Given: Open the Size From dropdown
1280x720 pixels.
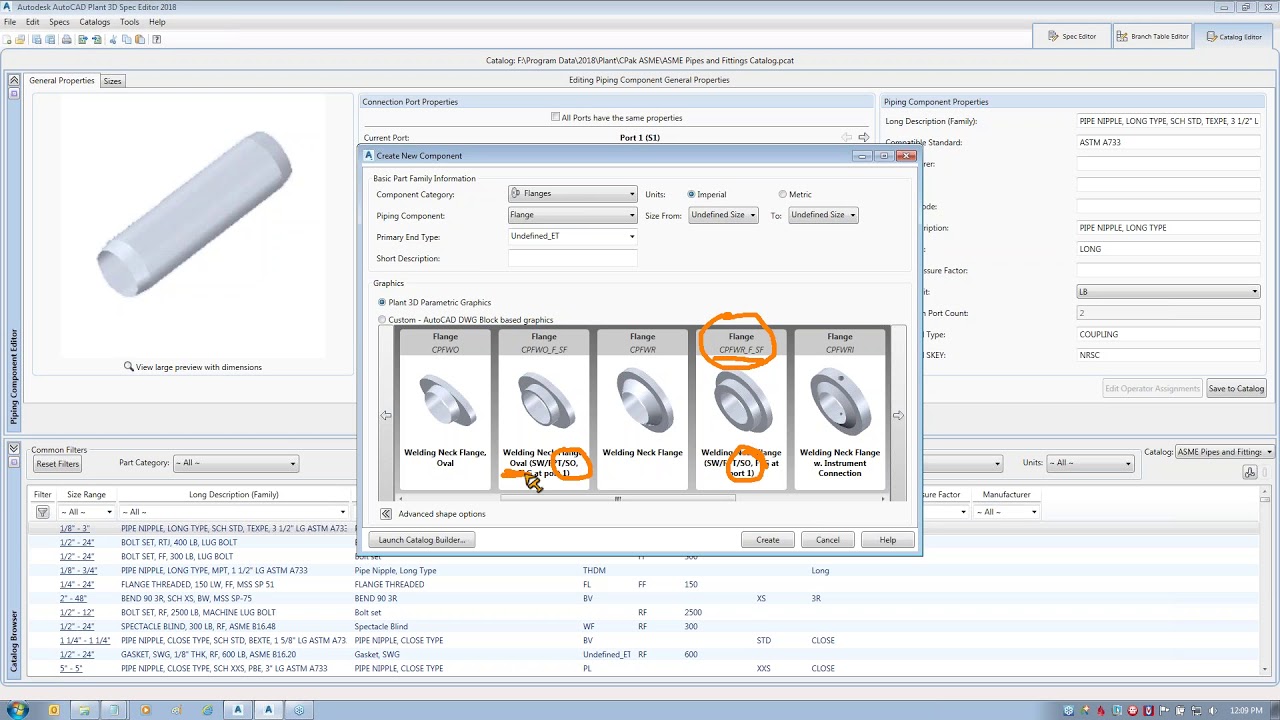Looking at the screenshot, I should point(723,215).
